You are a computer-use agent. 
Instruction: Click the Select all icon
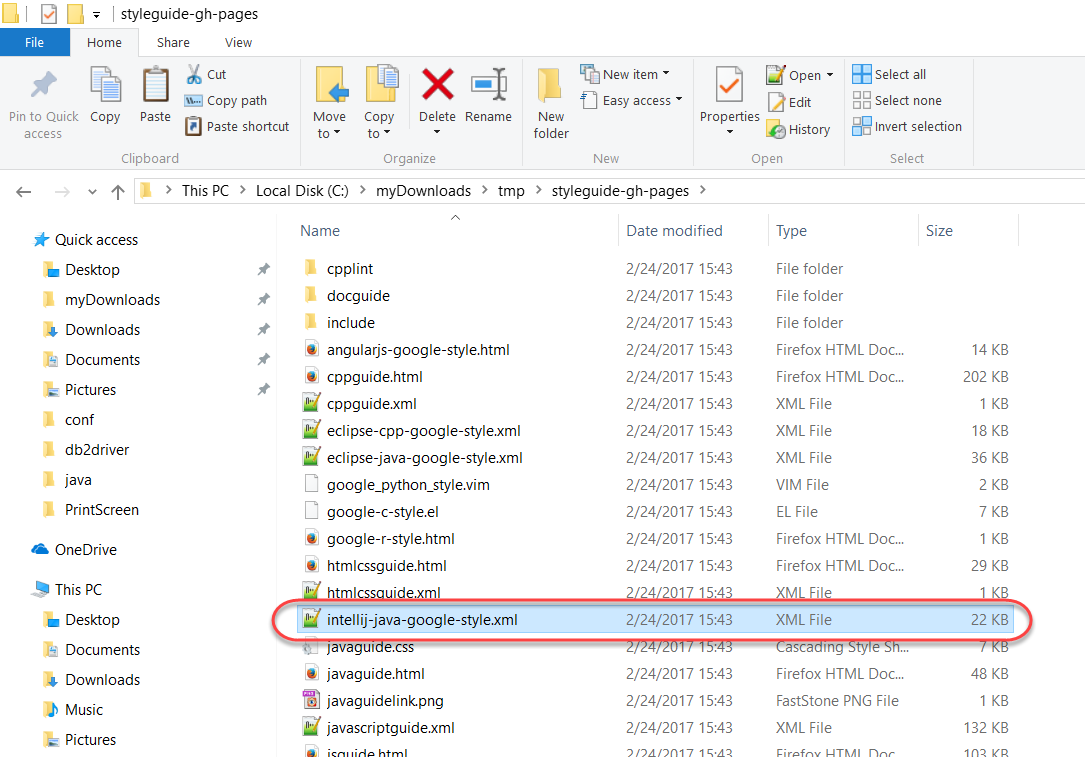861,74
